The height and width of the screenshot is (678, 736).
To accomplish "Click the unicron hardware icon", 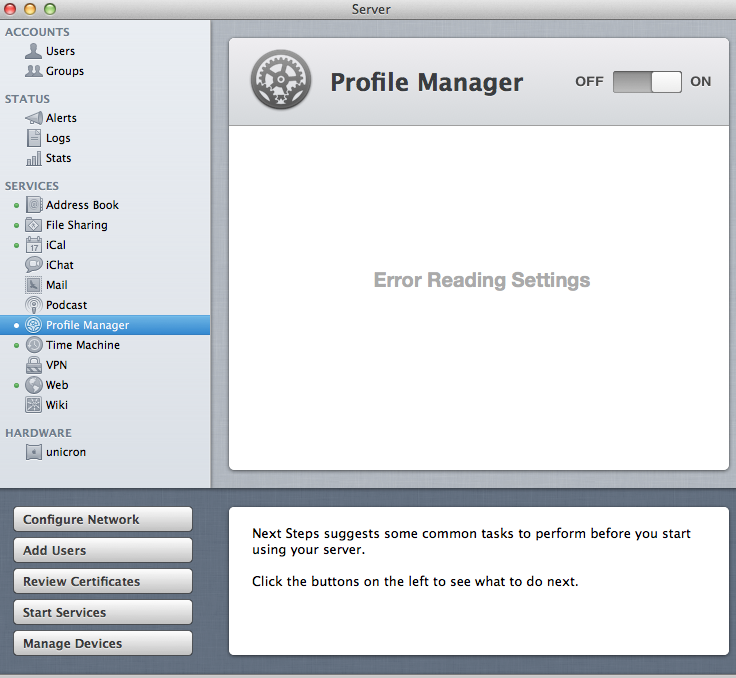I will click(33, 452).
